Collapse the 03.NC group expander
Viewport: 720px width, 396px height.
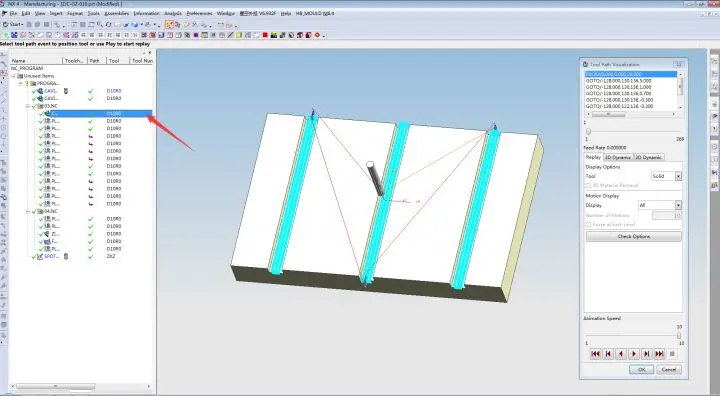click(28, 106)
